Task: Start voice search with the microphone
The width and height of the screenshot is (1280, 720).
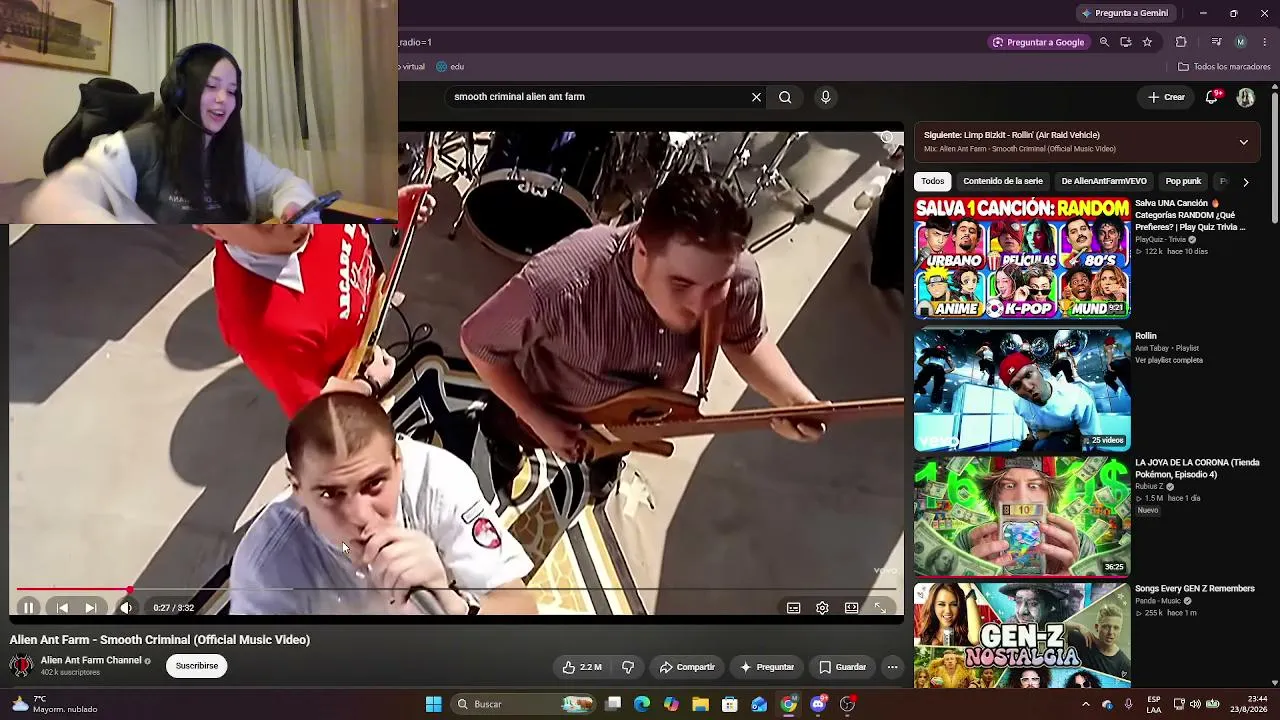Action: (x=825, y=97)
